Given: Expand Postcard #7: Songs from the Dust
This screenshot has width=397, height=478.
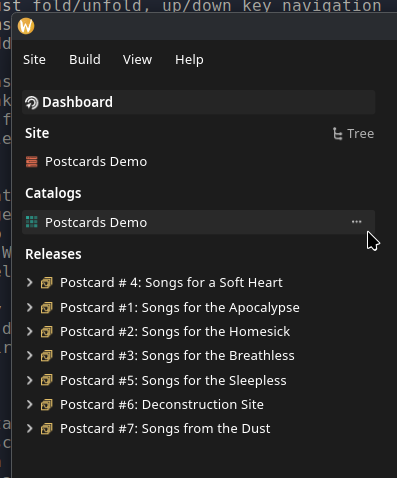Looking at the screenshot, I should [29, 428].
